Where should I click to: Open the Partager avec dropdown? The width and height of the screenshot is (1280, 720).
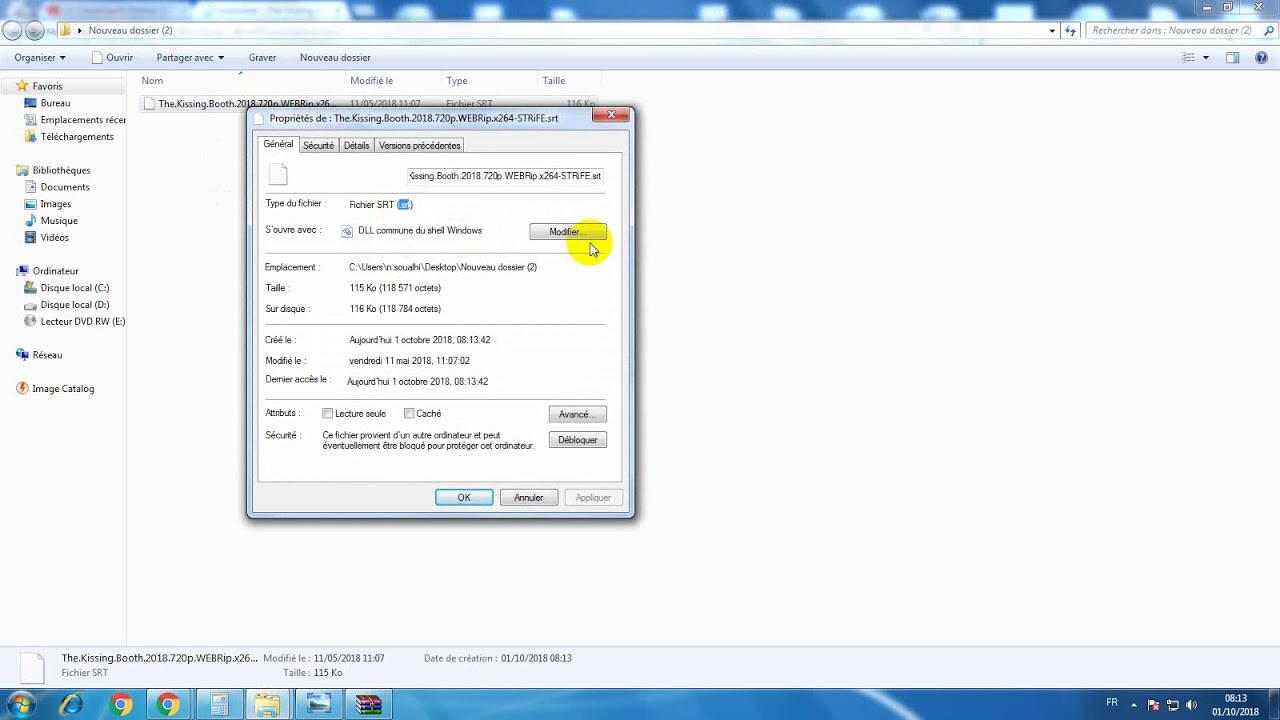pyautogui.click(x=190, y=58)
